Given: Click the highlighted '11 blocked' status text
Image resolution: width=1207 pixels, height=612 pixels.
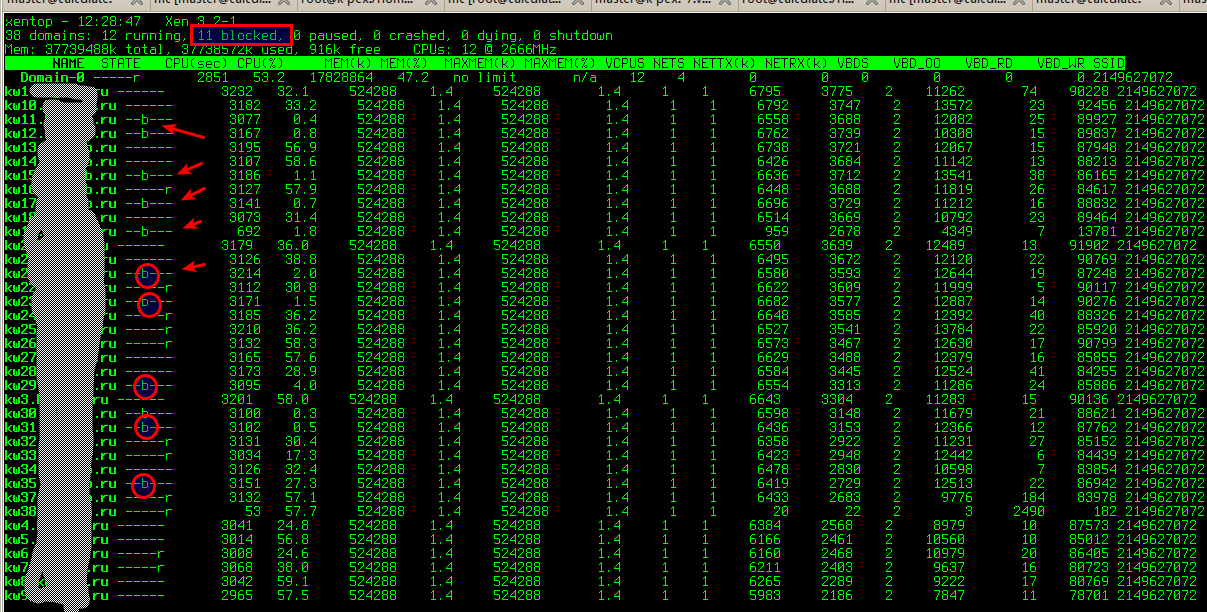Looking at the screenshot, I should 240,35.
